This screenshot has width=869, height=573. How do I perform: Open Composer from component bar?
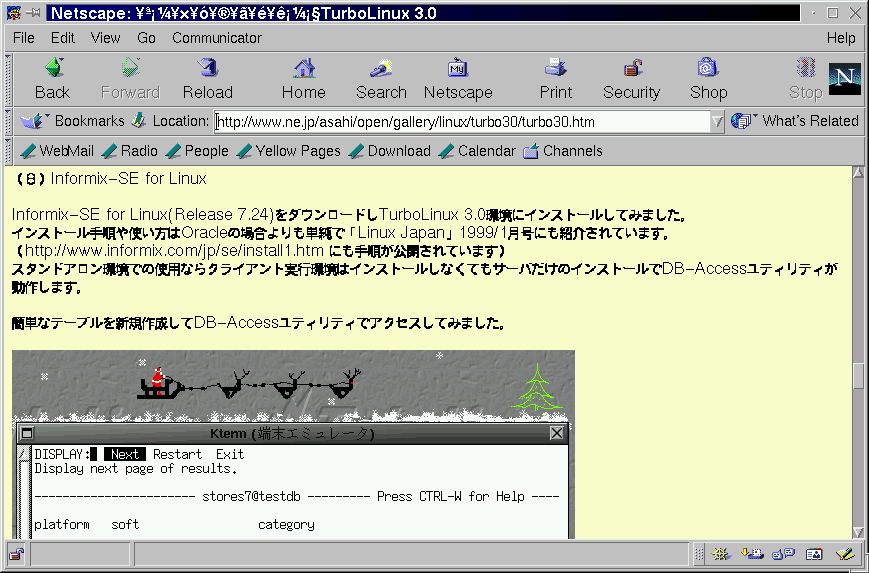click(x=845, y=554)
